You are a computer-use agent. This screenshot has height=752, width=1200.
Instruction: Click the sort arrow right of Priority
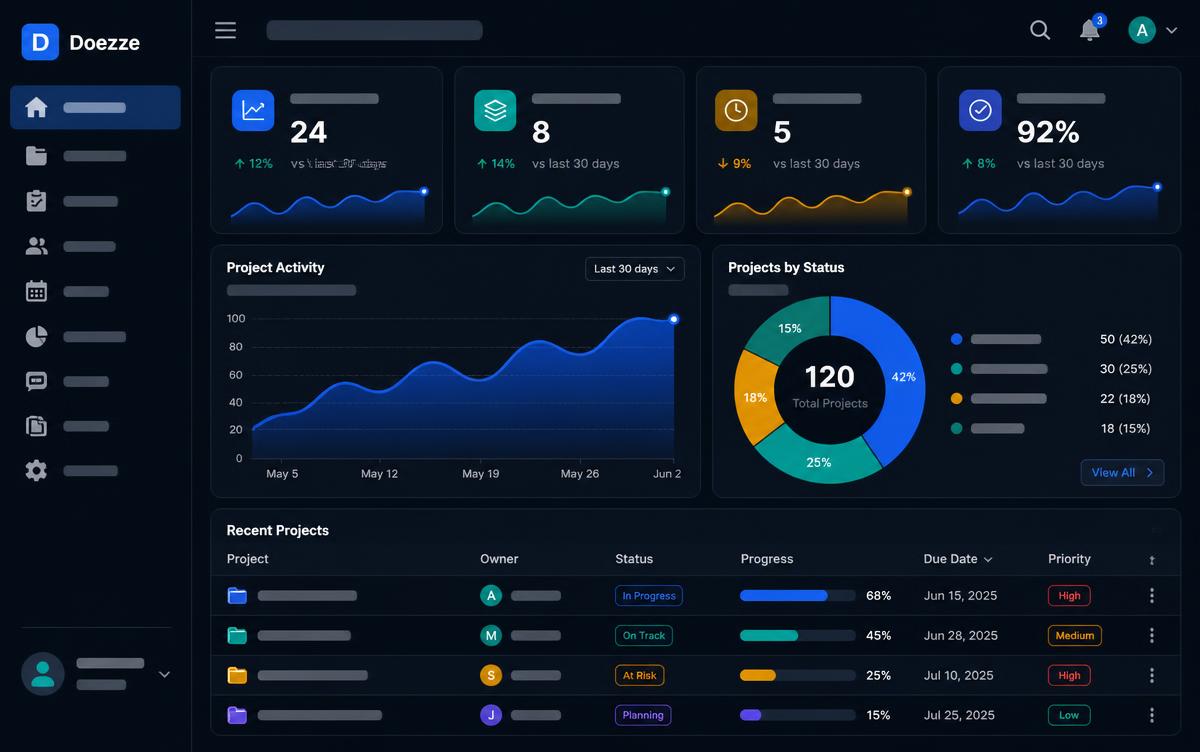1152,561
